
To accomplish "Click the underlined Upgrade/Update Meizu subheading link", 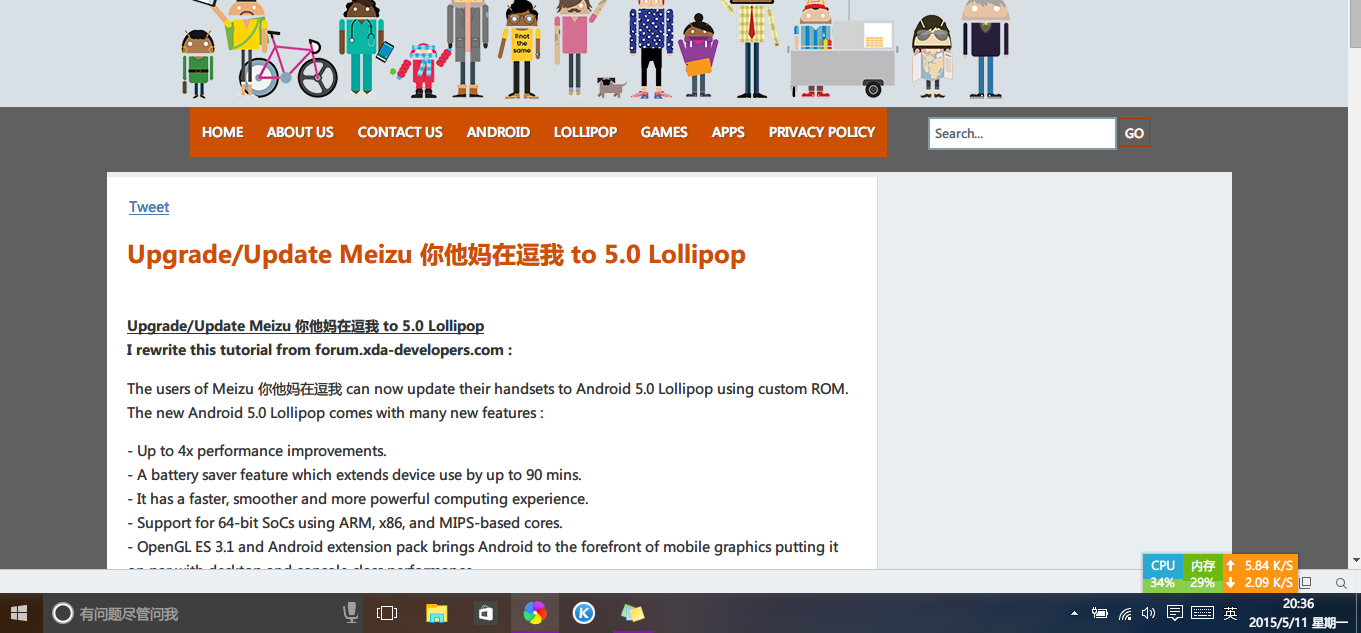I will [305, 326].
